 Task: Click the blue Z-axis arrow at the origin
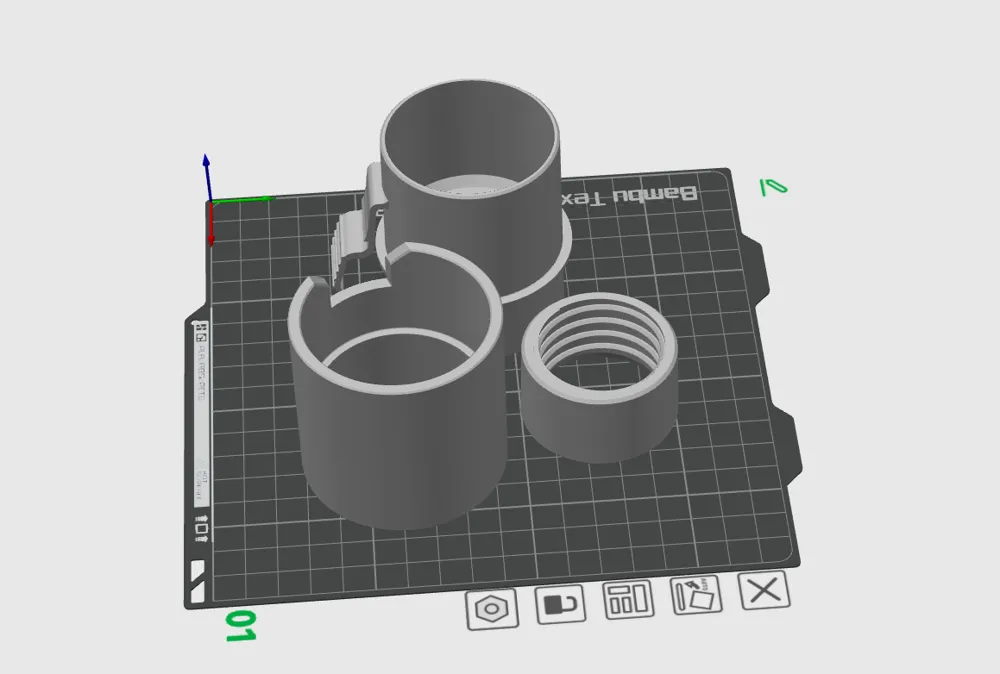(207, 175)
